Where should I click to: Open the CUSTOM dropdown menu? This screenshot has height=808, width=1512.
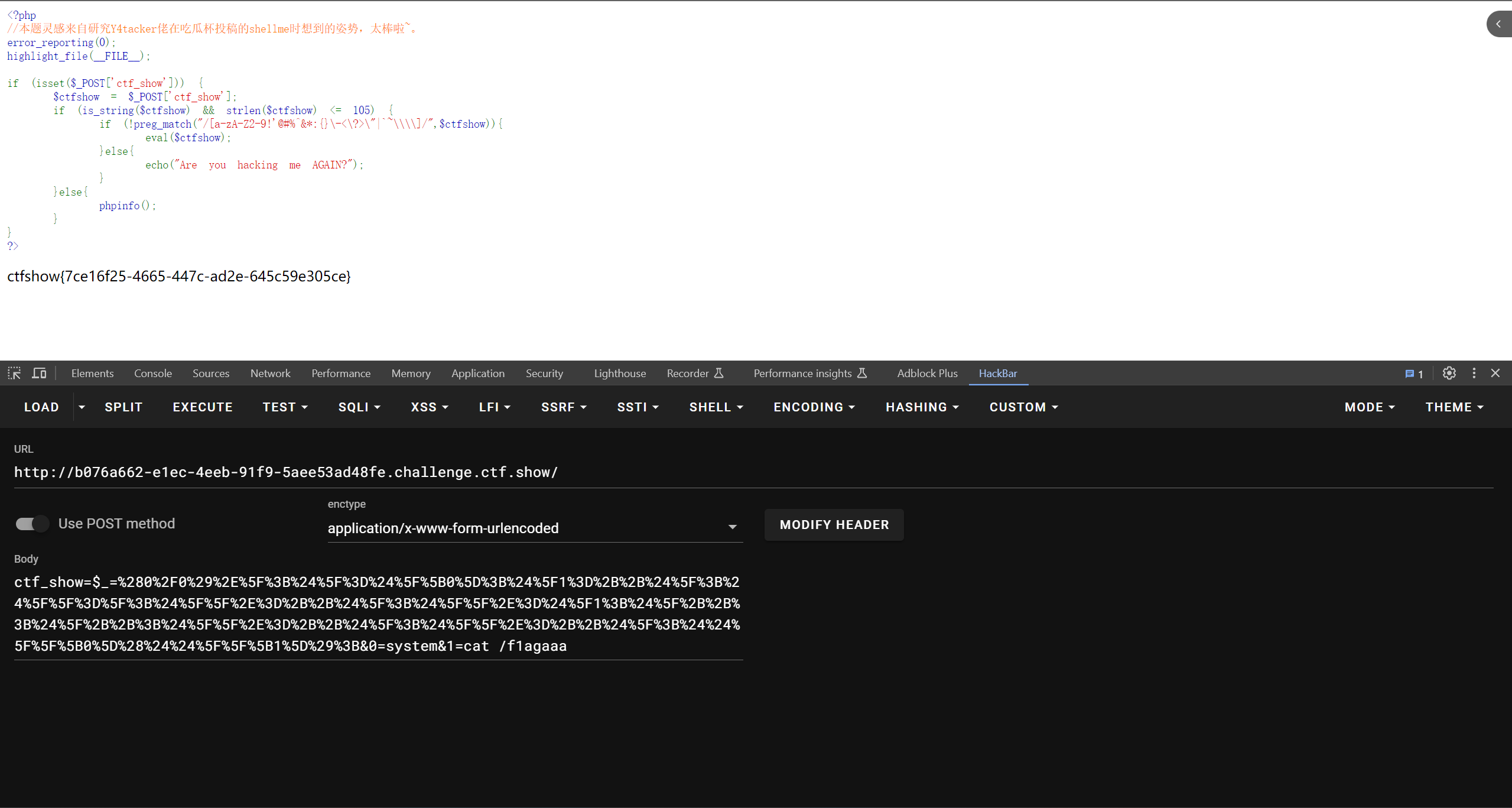[1024, 407]
